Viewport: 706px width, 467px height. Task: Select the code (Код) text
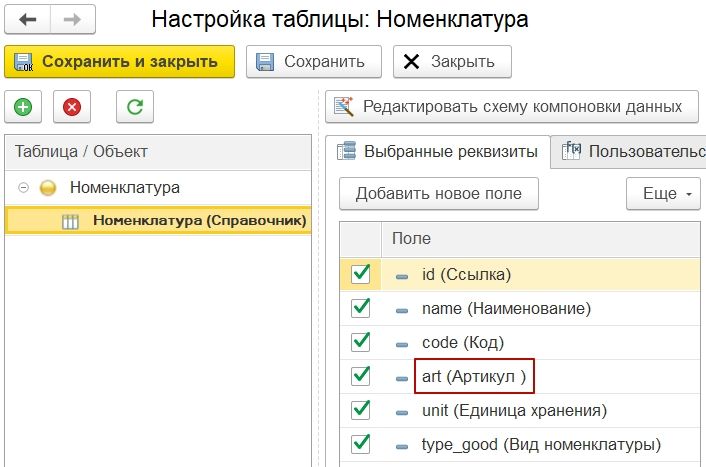[x=463, y=343]
